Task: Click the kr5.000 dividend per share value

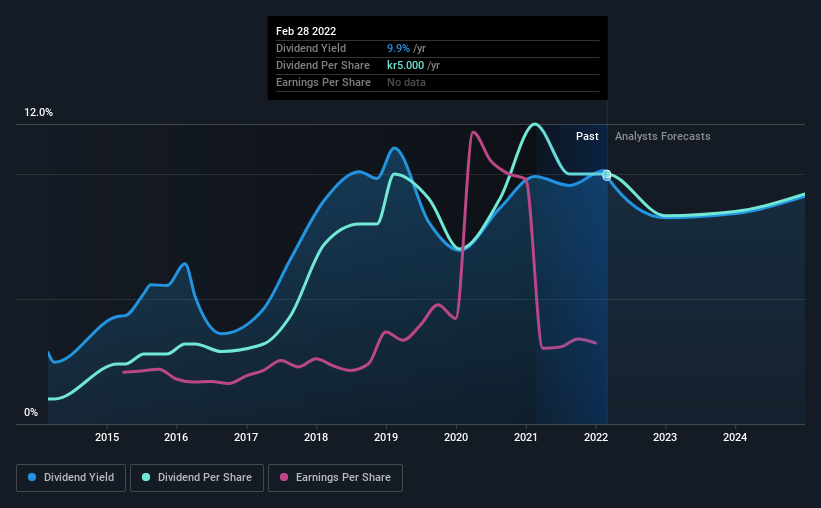Action: click(405, 65)
